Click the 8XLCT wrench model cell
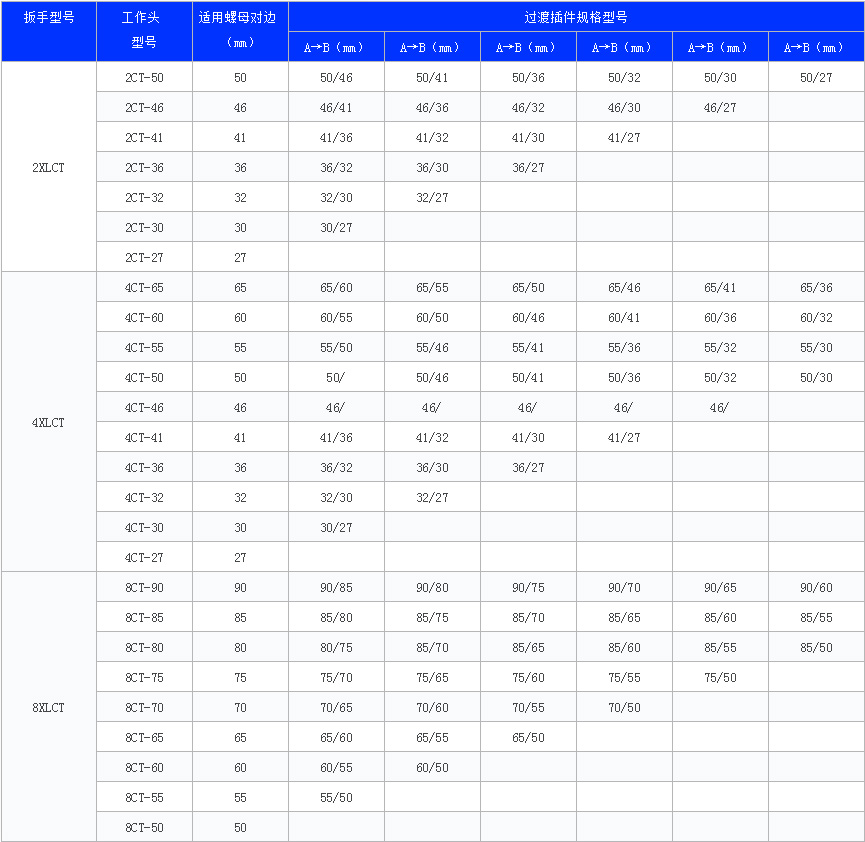Image resolution: width=865 pixels, height=842 pixels. (48, 707)
